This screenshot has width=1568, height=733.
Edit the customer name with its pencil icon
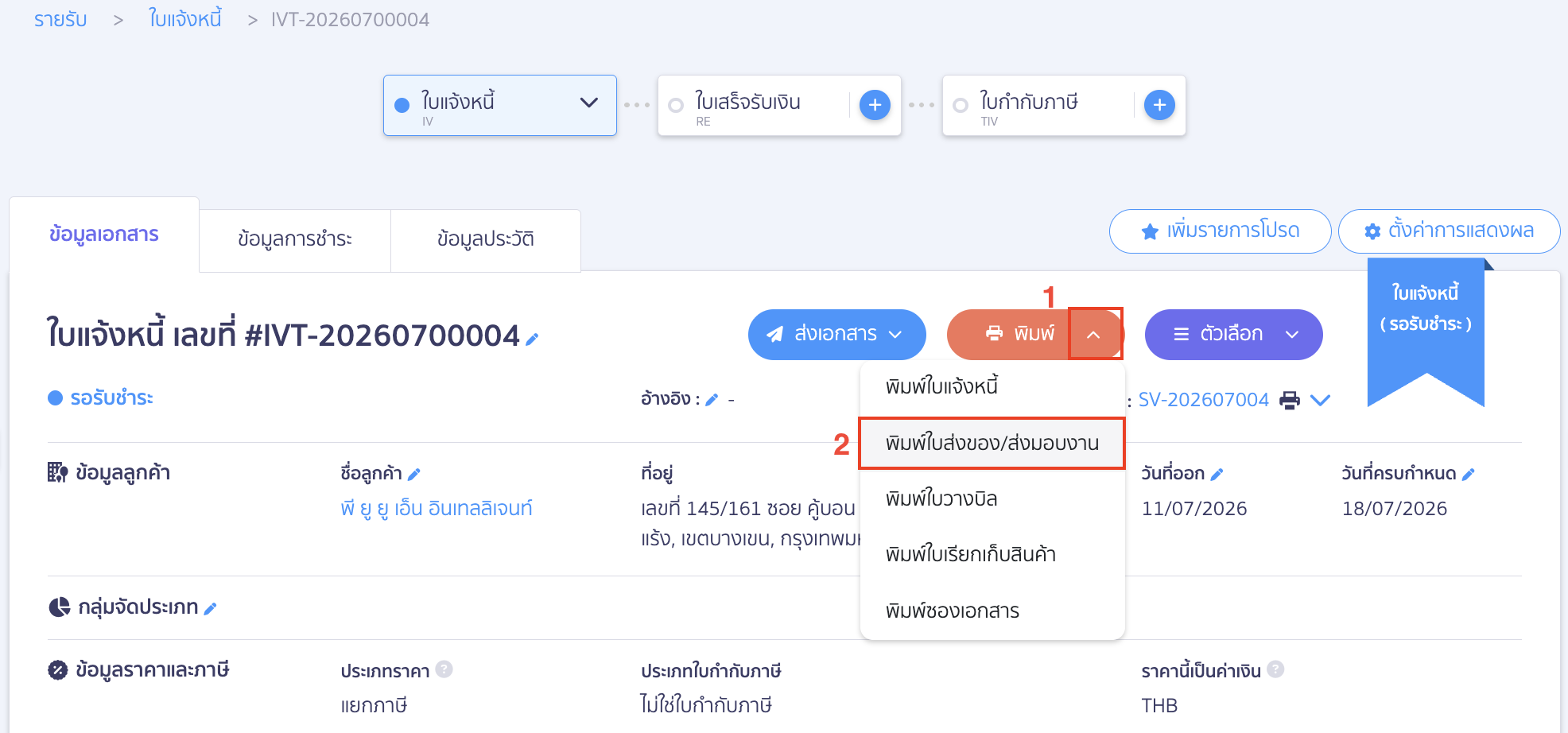click(413, 475)
